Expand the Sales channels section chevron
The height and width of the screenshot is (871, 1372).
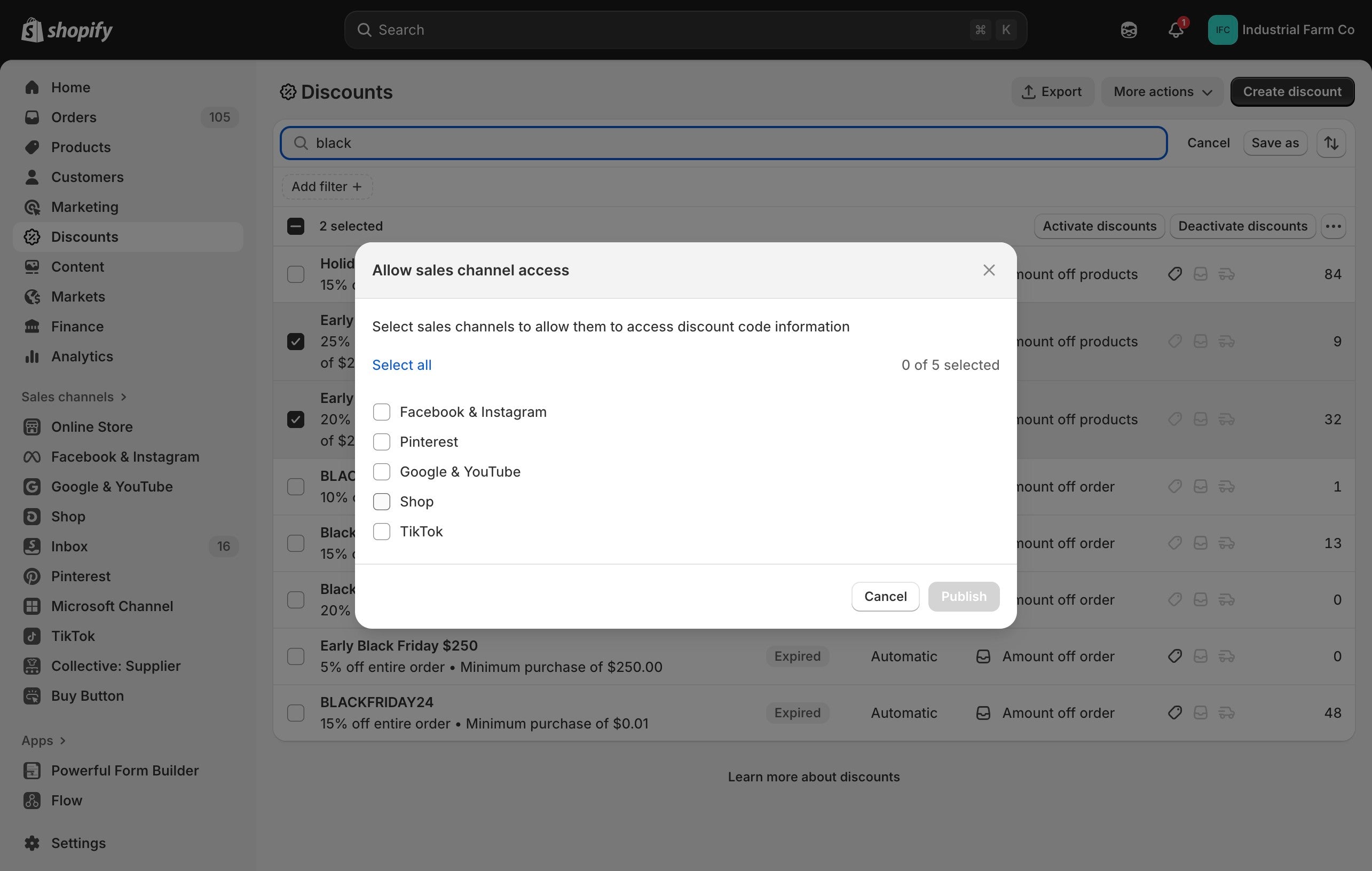(124, 397)
